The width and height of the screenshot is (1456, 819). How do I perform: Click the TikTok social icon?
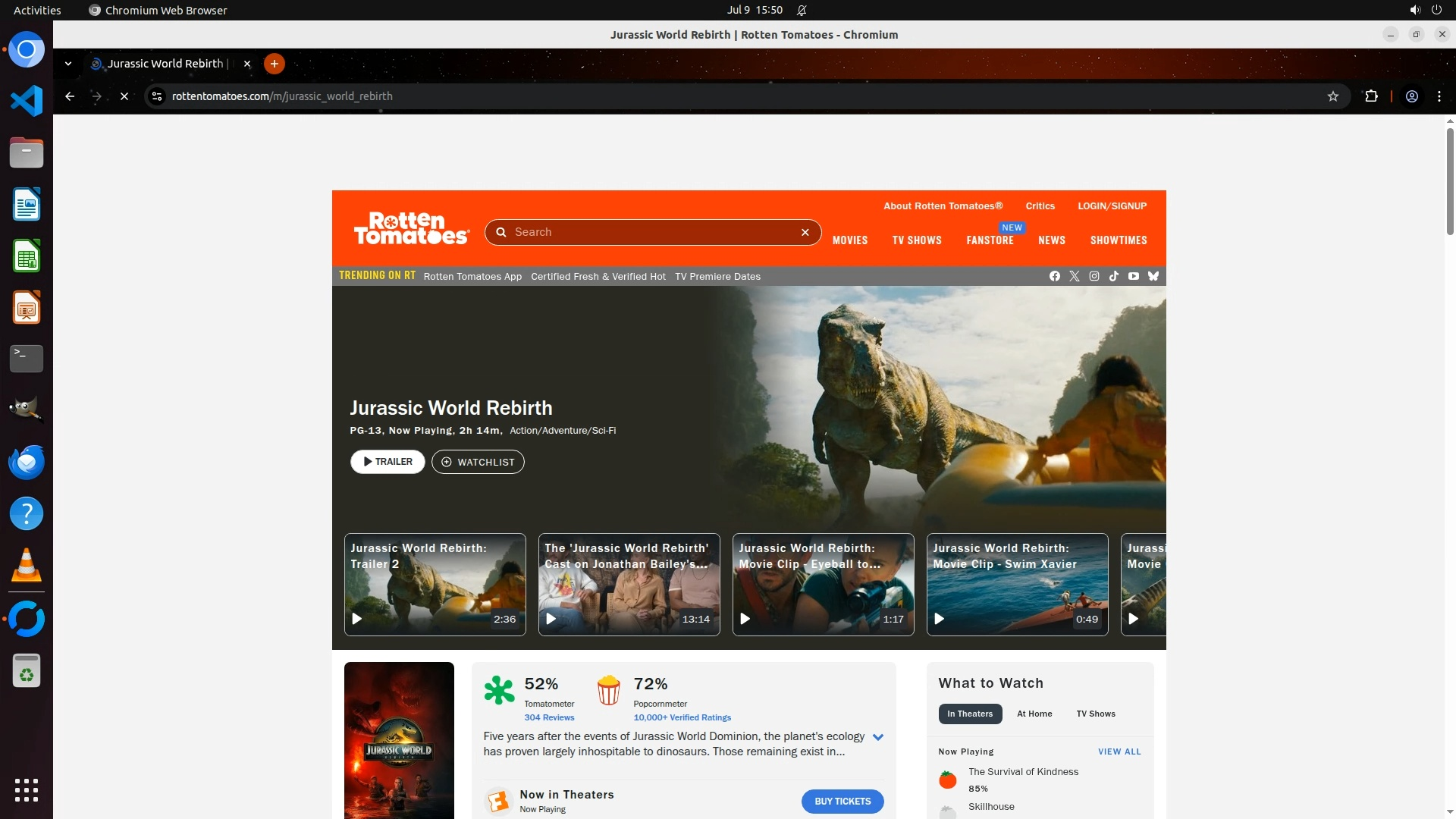click(x=1113, y=276)
